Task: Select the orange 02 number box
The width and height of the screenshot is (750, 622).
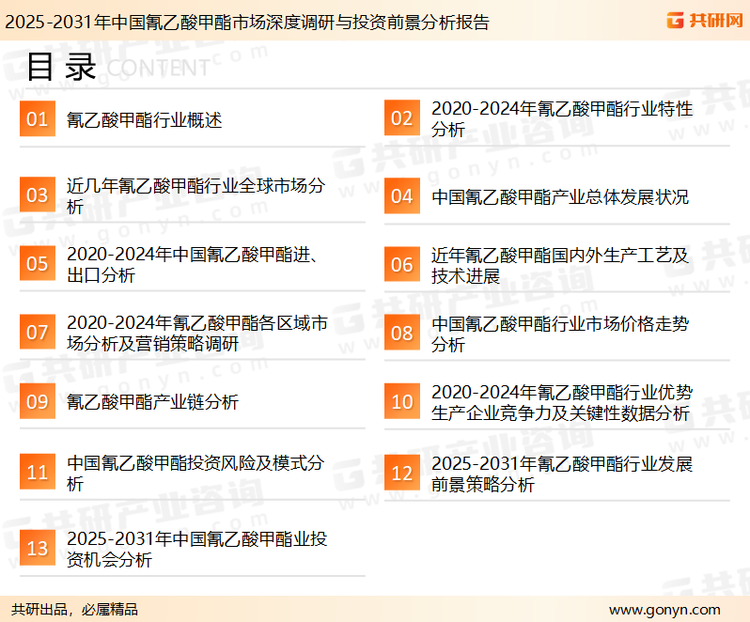Action: [x=402, y=118]
